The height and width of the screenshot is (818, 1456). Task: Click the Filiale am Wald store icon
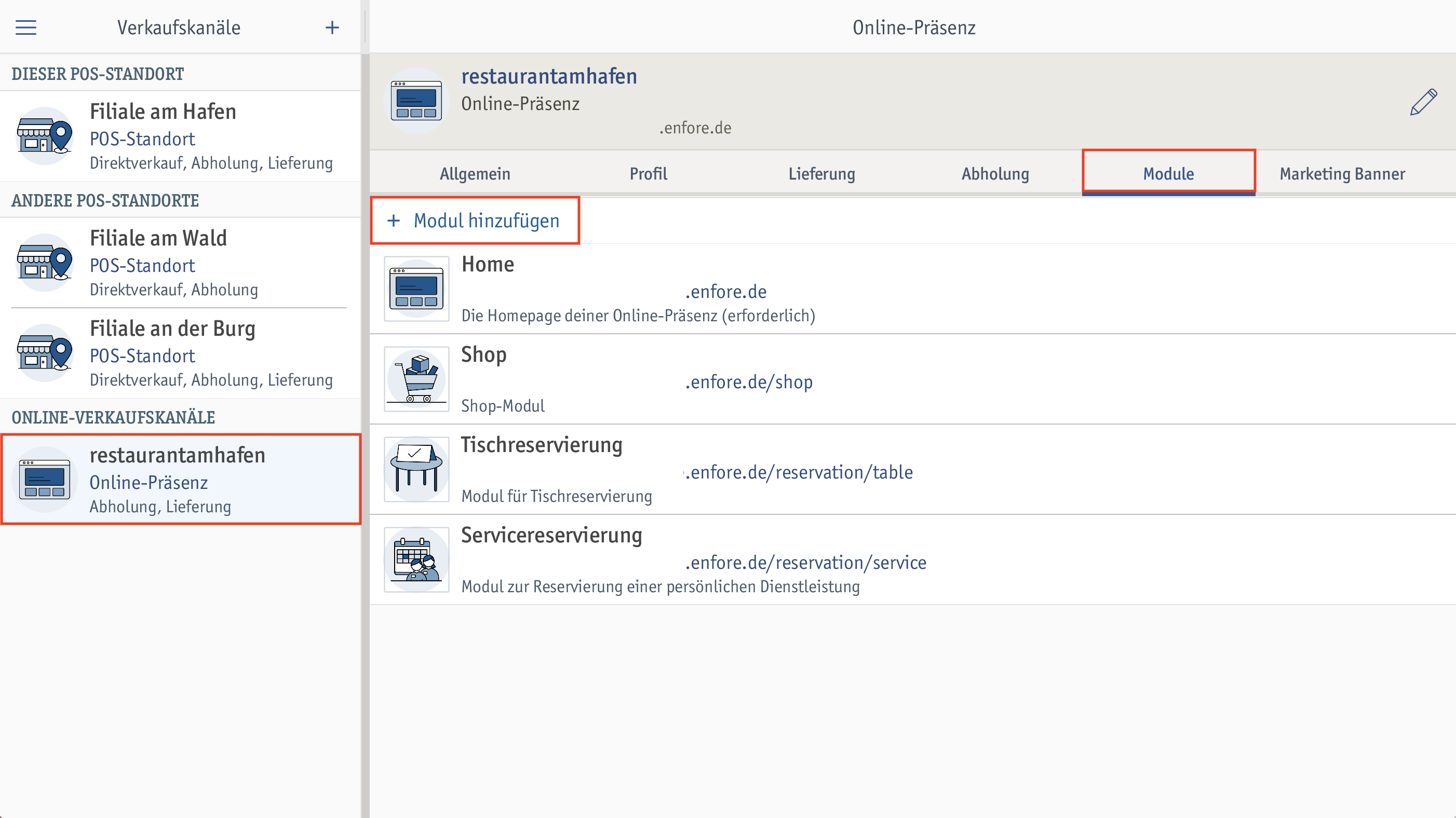tap(45, 263)
